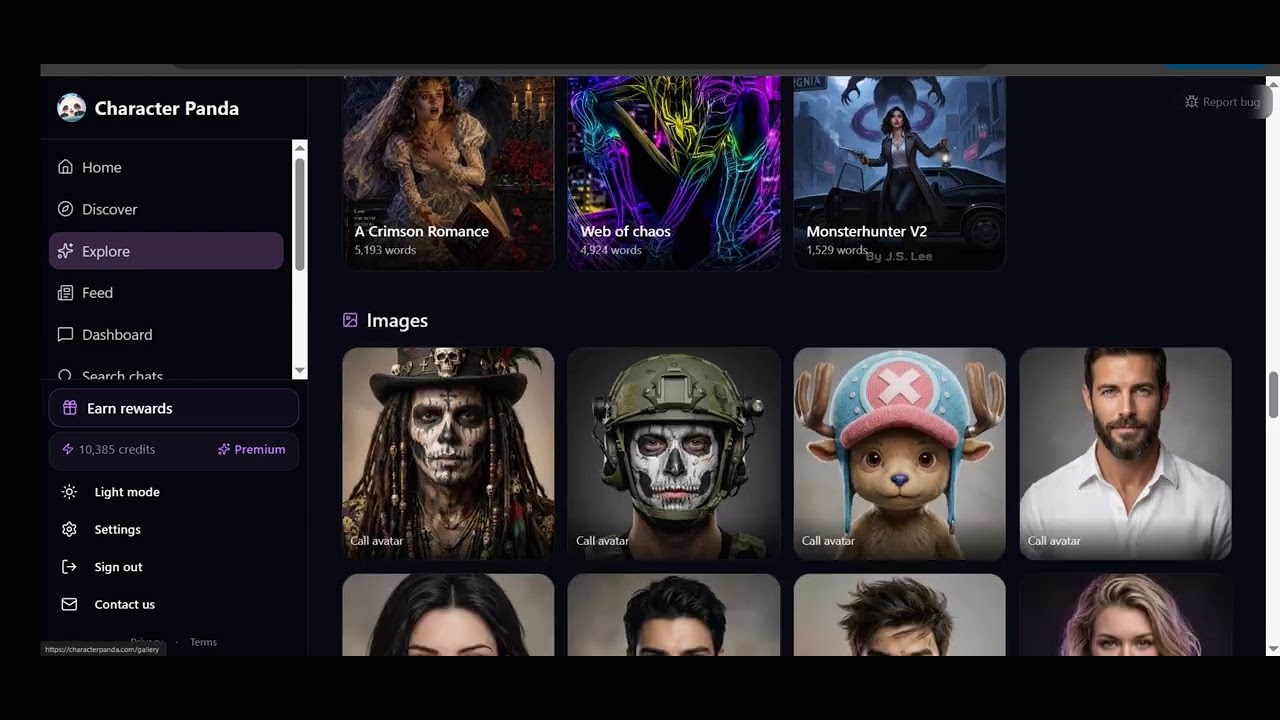Screen dimensions: 1280x720
Task: Open Discover using the compass icon
Action: pos(65,209)
